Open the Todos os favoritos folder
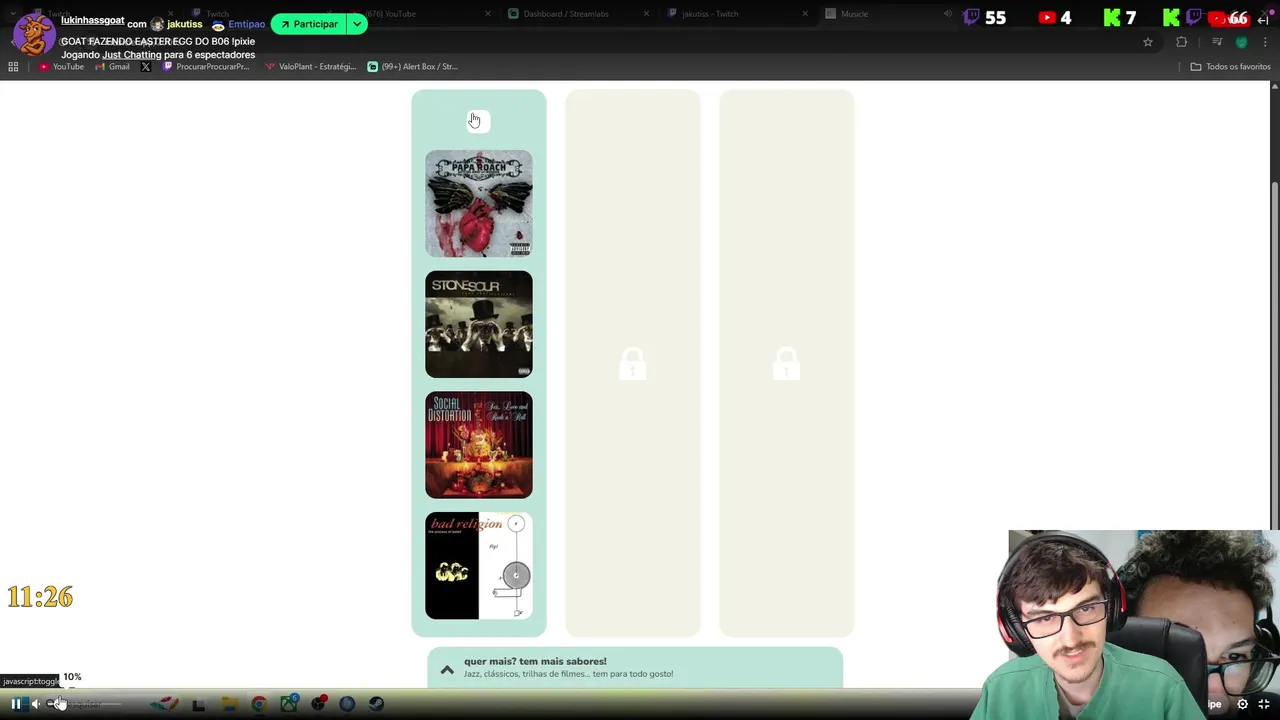 (x=1230, y=67)
